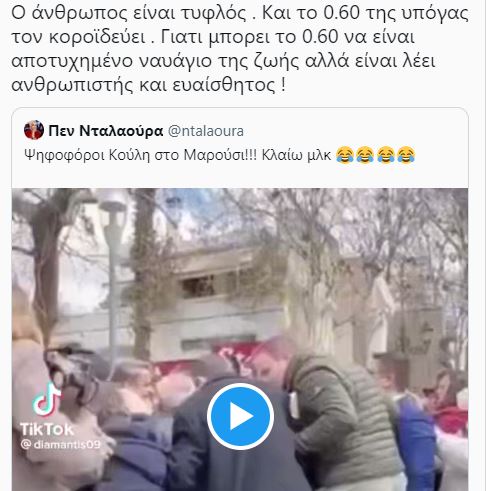Select the second laughing-crying emoji
Screen dimensions: 487x491
(x=365, y=155)
